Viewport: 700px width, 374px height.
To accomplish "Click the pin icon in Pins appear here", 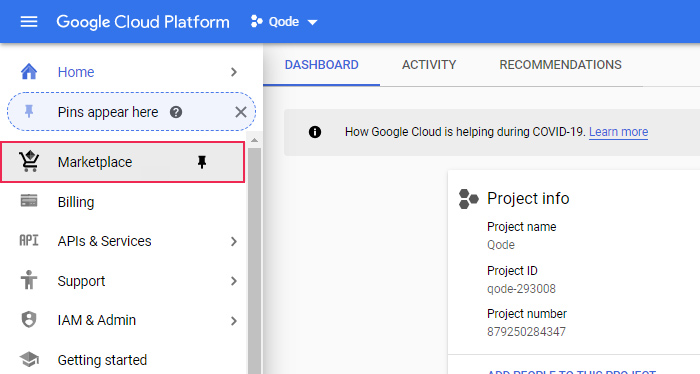I will coord(29,111).
